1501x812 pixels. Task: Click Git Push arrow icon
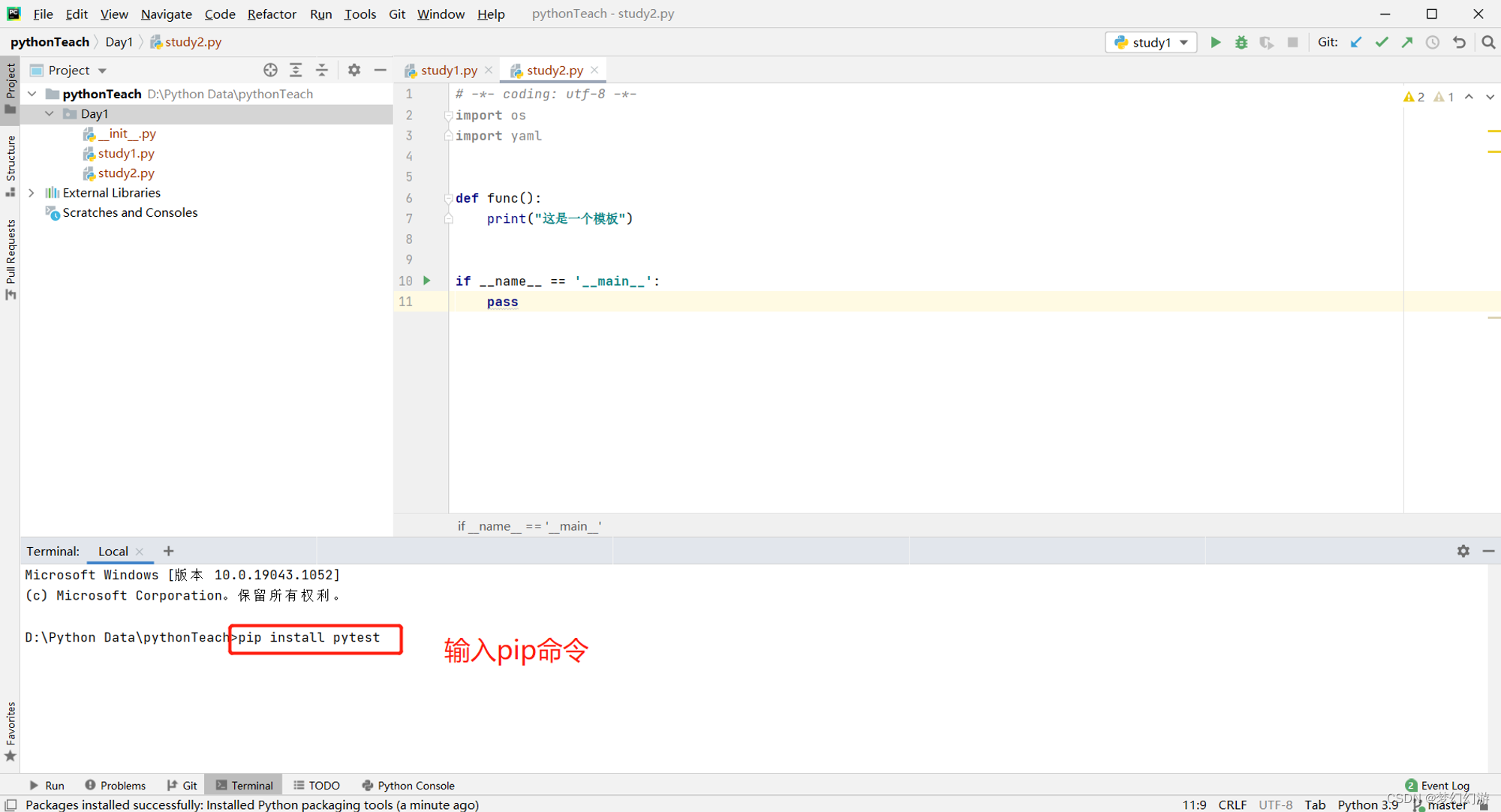(1407, 42)
